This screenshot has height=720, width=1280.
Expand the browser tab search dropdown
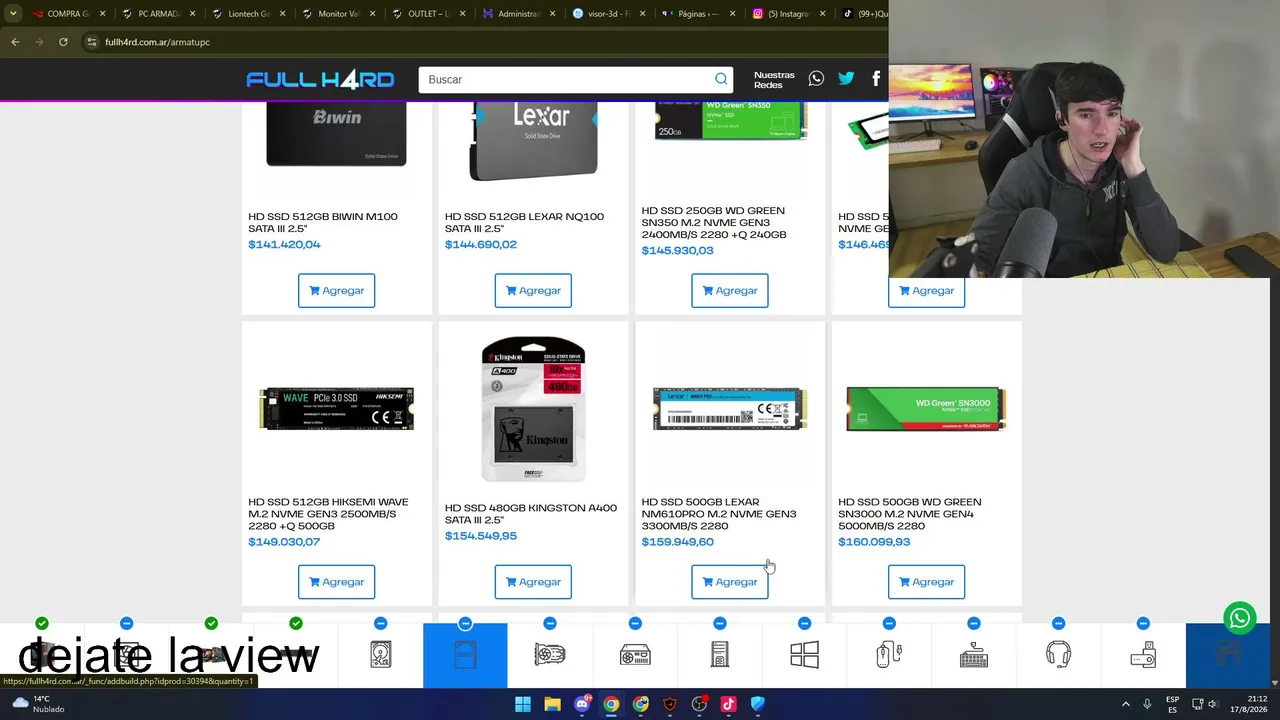coord(13,14)
